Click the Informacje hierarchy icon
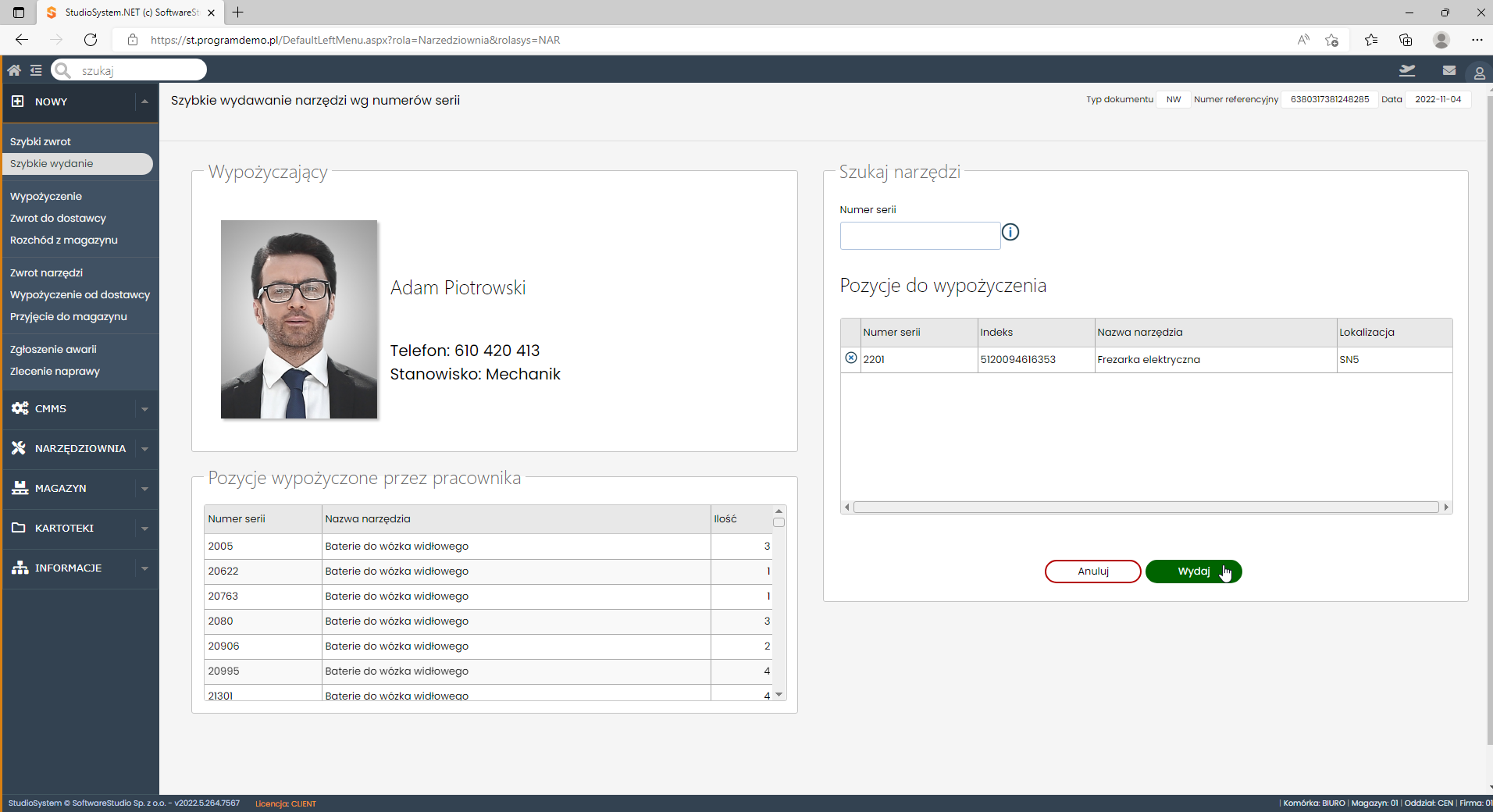The width and height of the screenshot is (1493, 812). (20, 568)
